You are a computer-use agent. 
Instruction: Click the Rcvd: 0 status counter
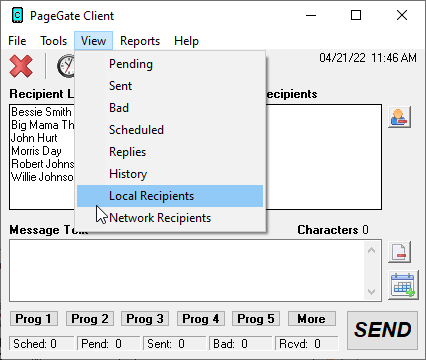click(306, 343)
